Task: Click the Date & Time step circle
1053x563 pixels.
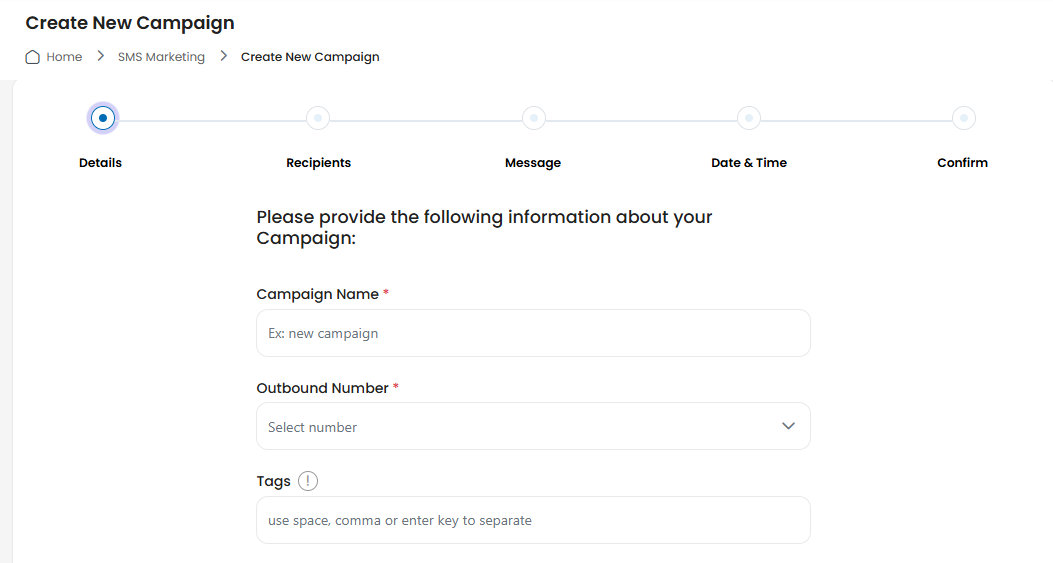Action: pyautogui.click(x=749, y=118)
